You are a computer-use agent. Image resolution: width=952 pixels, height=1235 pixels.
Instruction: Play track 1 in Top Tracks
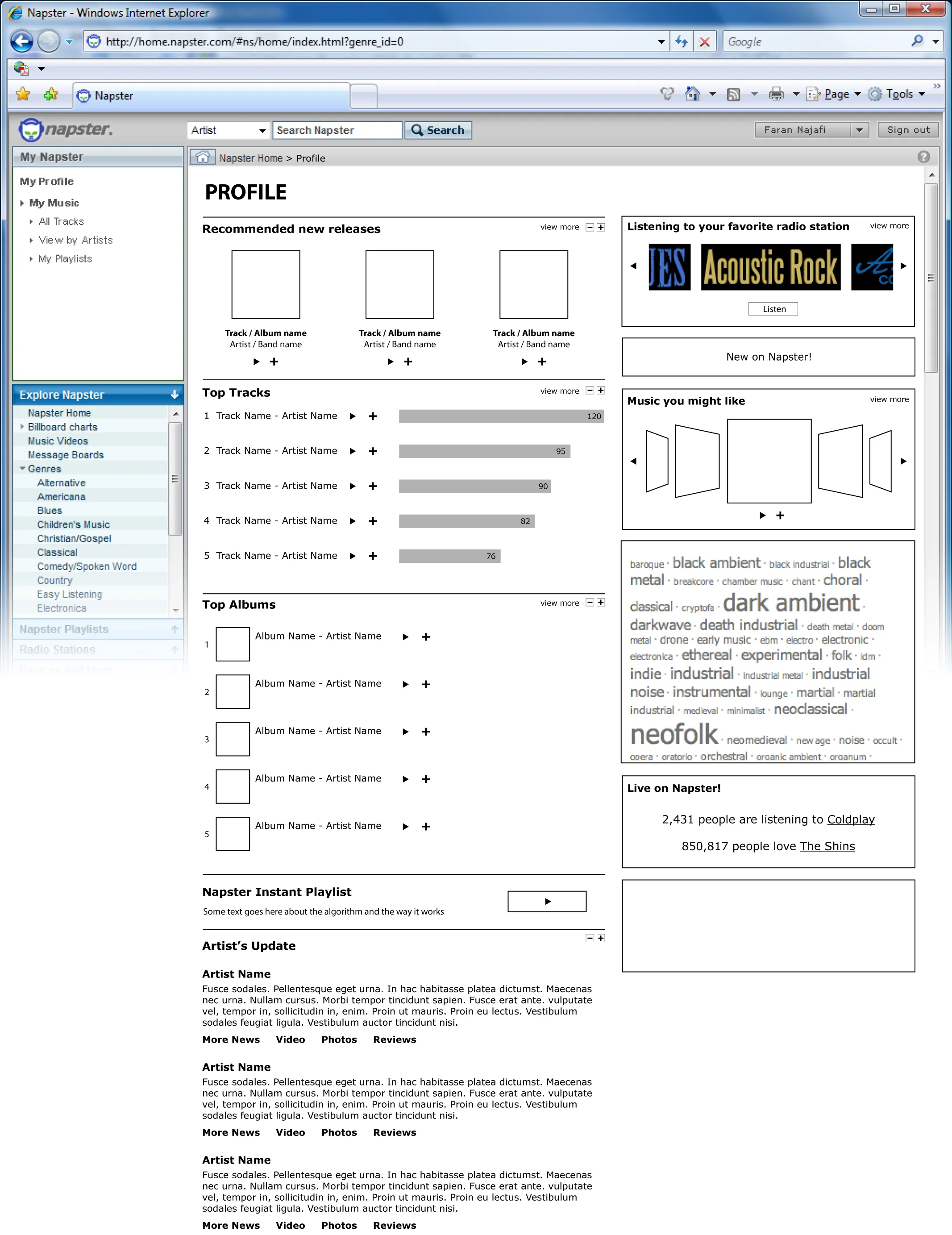coord(353,416)
